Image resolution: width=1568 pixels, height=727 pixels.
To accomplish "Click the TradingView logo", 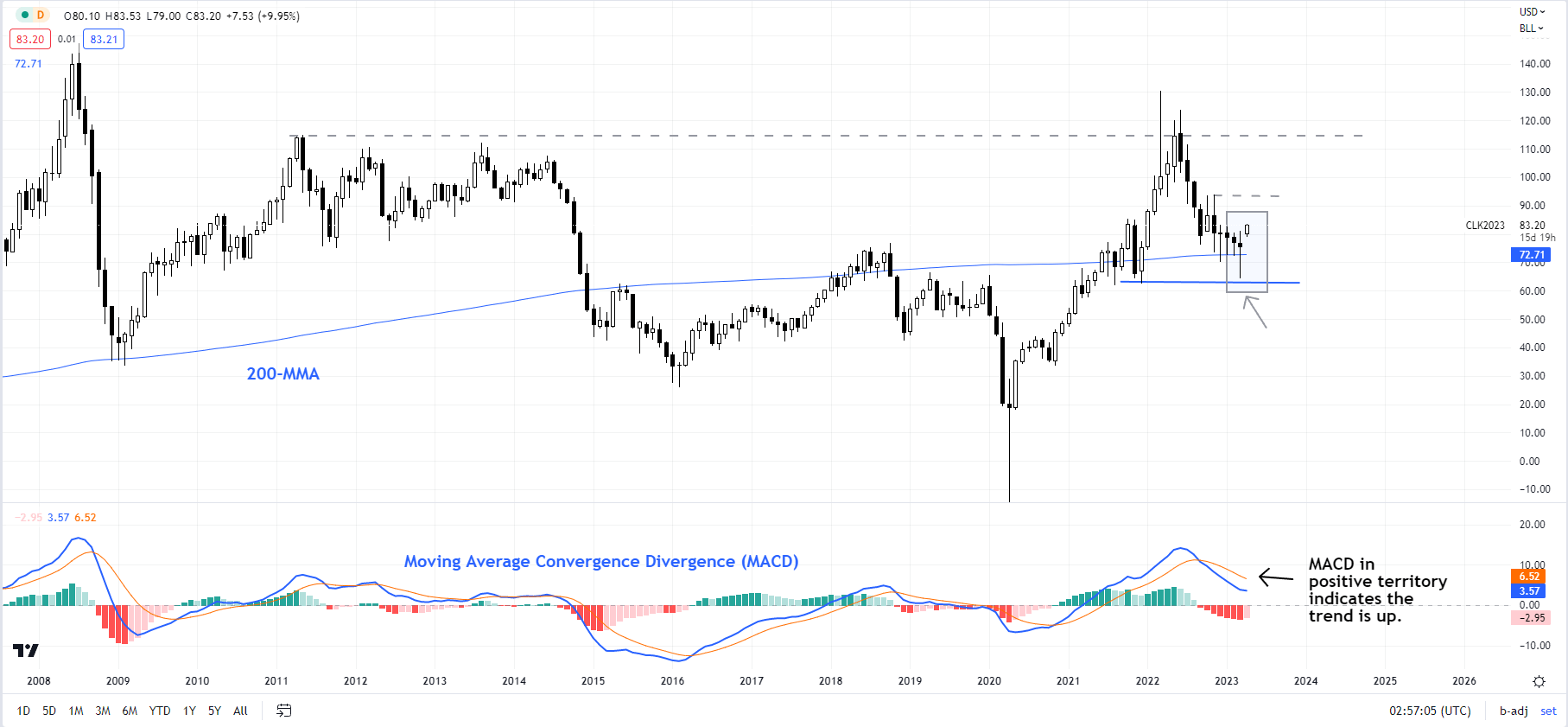I will coord(26,650).
